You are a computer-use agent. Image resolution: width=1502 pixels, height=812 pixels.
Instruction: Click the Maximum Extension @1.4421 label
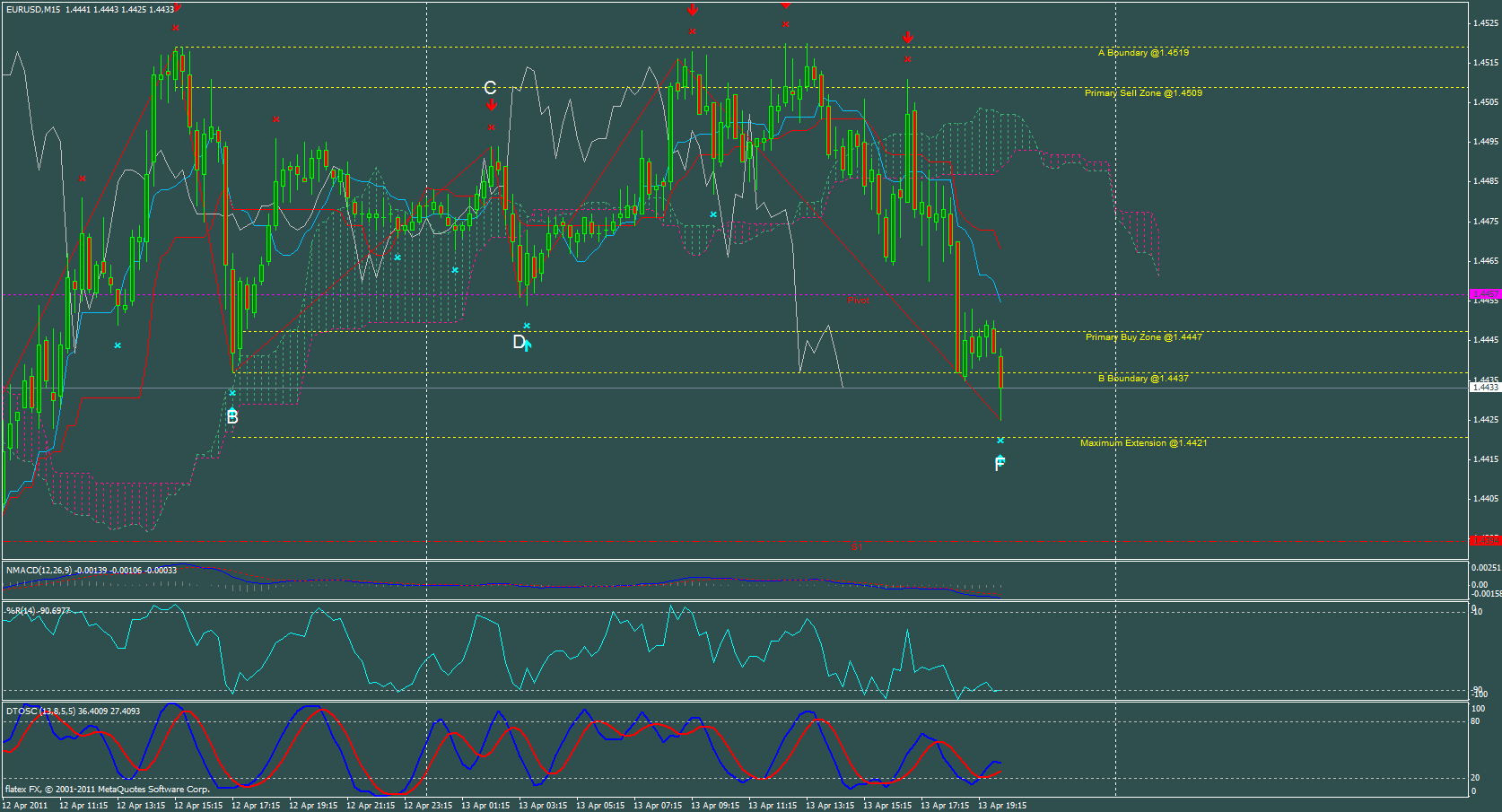[x=1144, y=442]
